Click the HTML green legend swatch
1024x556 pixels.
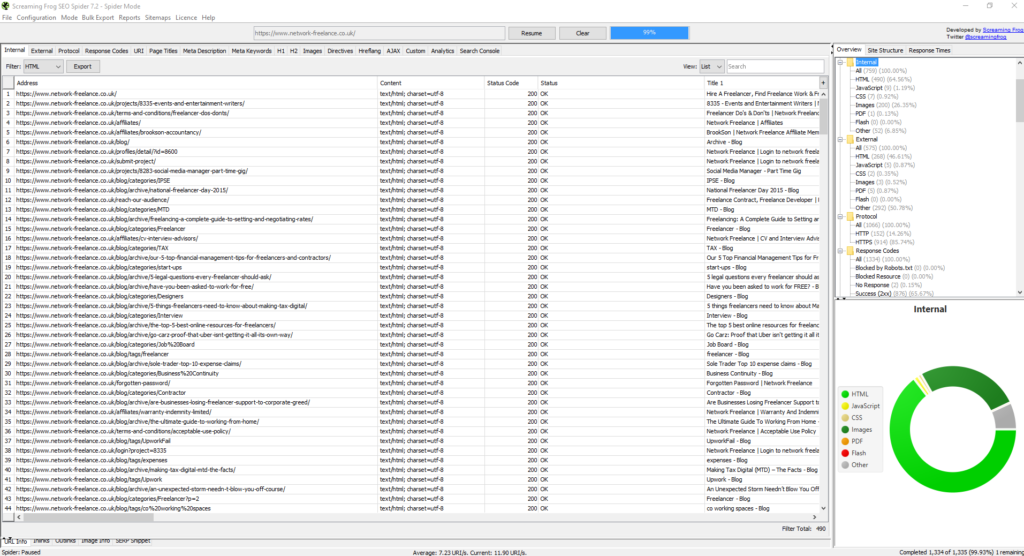845,394
